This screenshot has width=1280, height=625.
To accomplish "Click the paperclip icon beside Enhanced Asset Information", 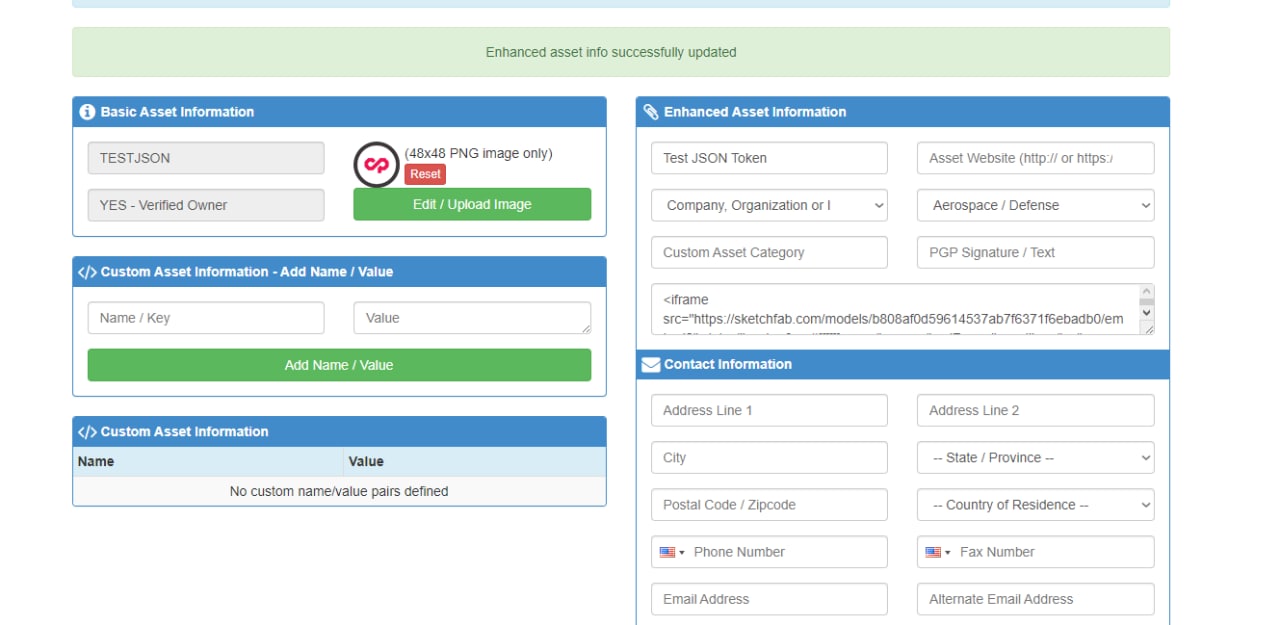I will point(651,112).
